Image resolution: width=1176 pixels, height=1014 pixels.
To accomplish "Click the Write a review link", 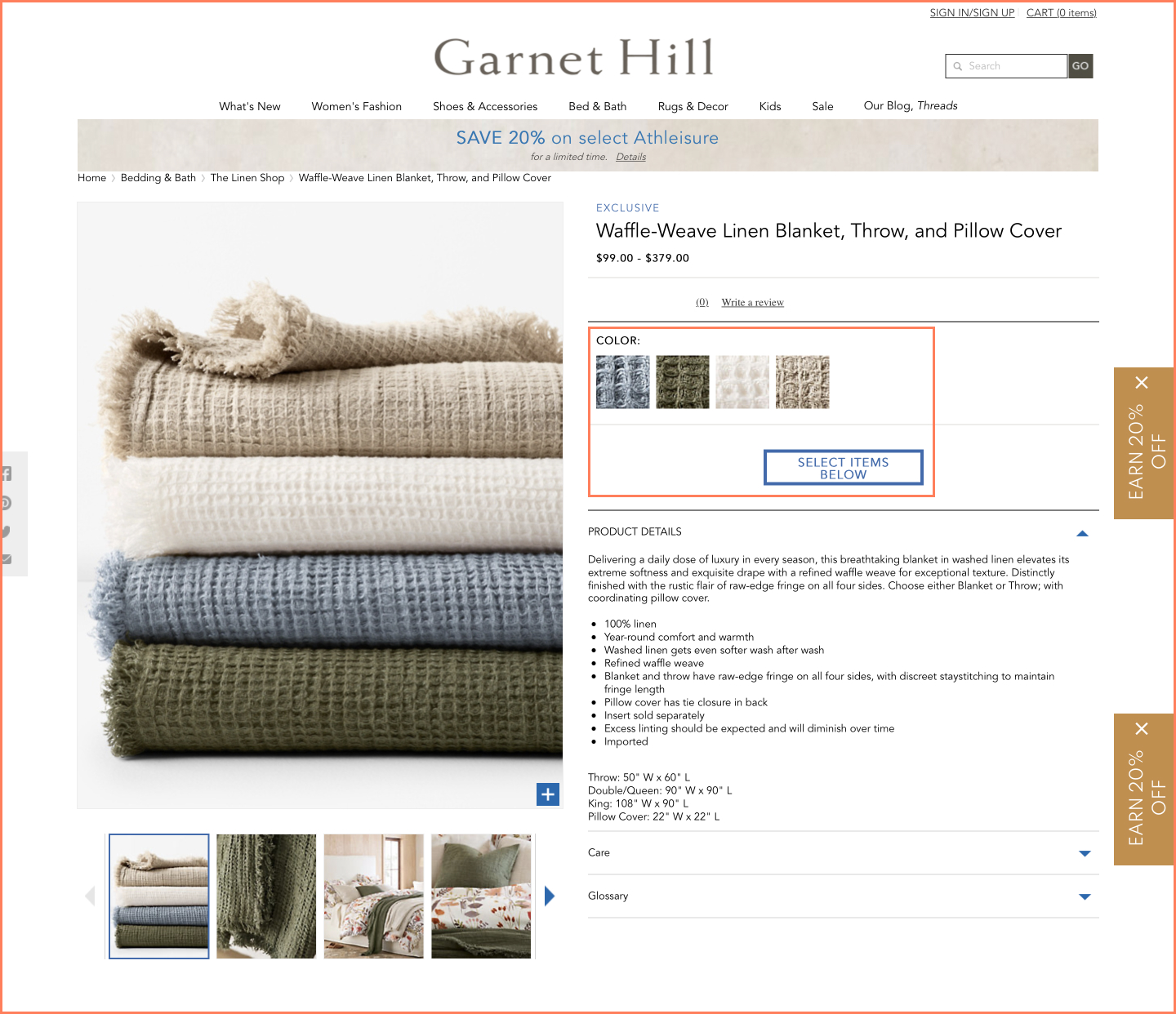I will pyautogui.click(x=752, y=303).
